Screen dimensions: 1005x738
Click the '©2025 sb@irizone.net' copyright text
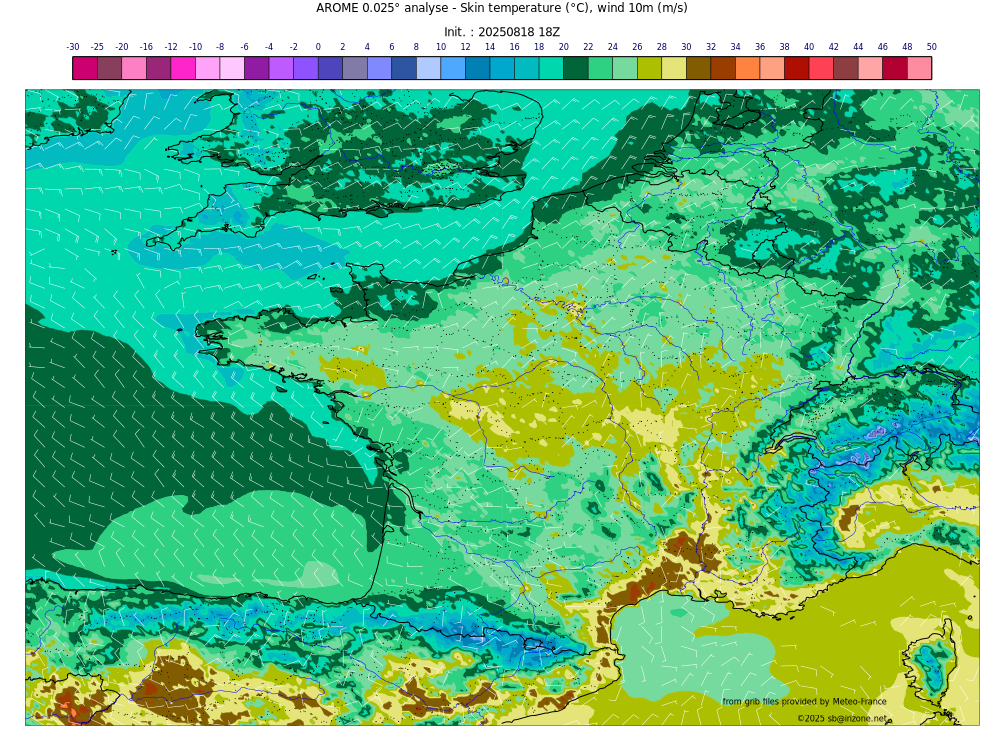[842, 718]
